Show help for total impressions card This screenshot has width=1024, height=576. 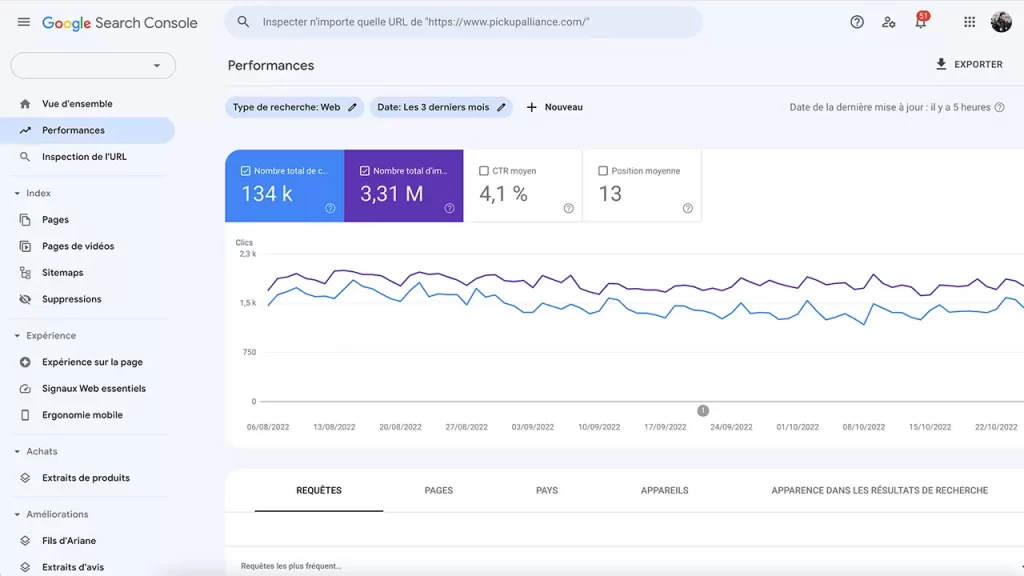point(449,208)
